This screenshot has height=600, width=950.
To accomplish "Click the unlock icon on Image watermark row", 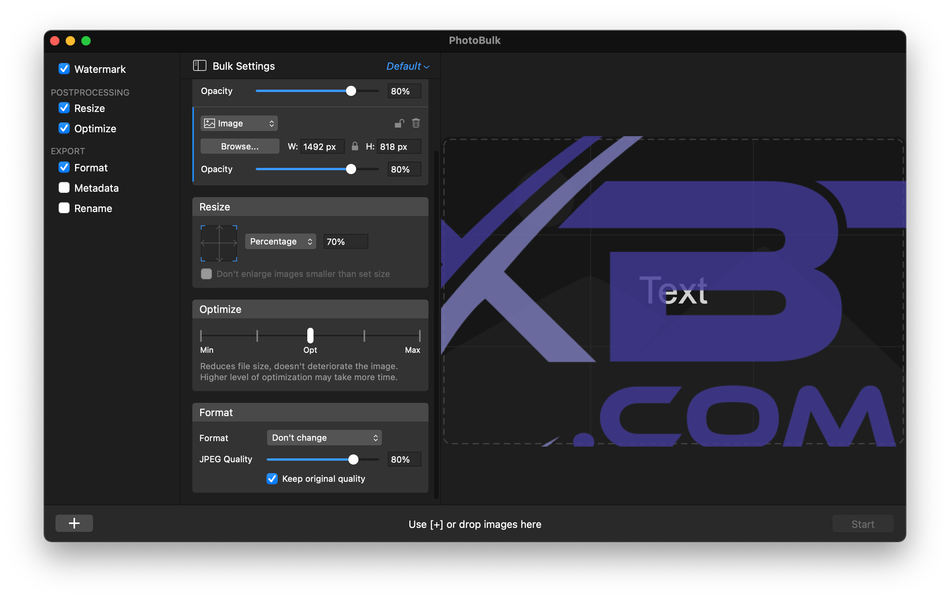I will pyautogui.click(x=399, y=124).
